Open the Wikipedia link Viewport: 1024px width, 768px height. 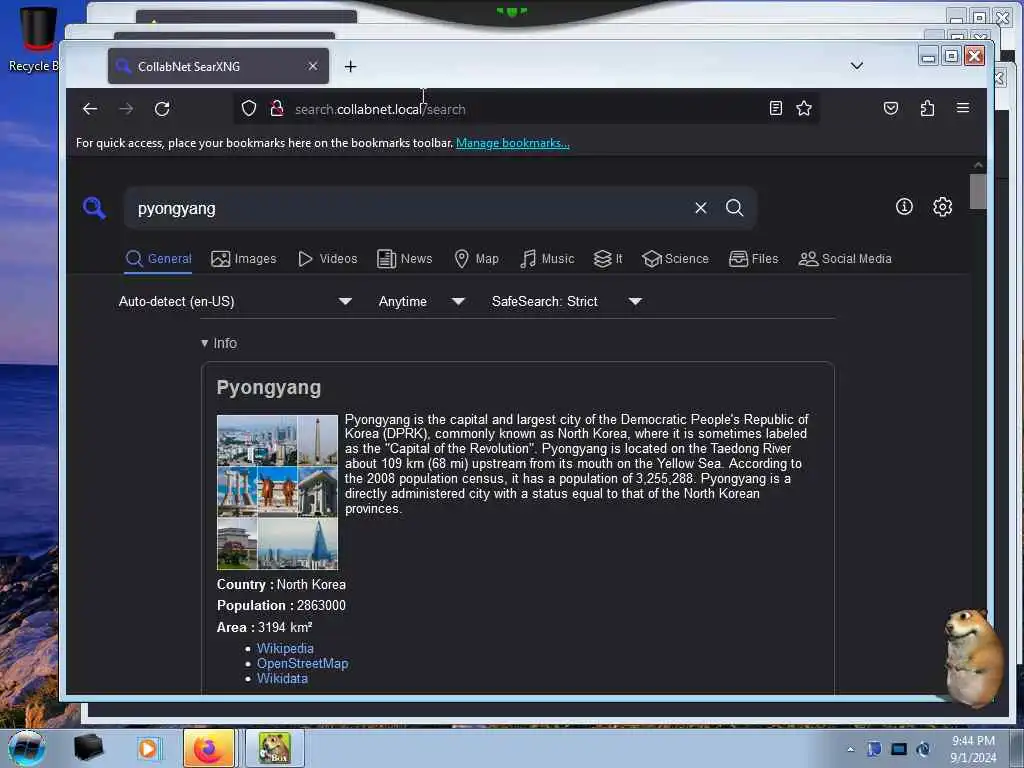285,648
